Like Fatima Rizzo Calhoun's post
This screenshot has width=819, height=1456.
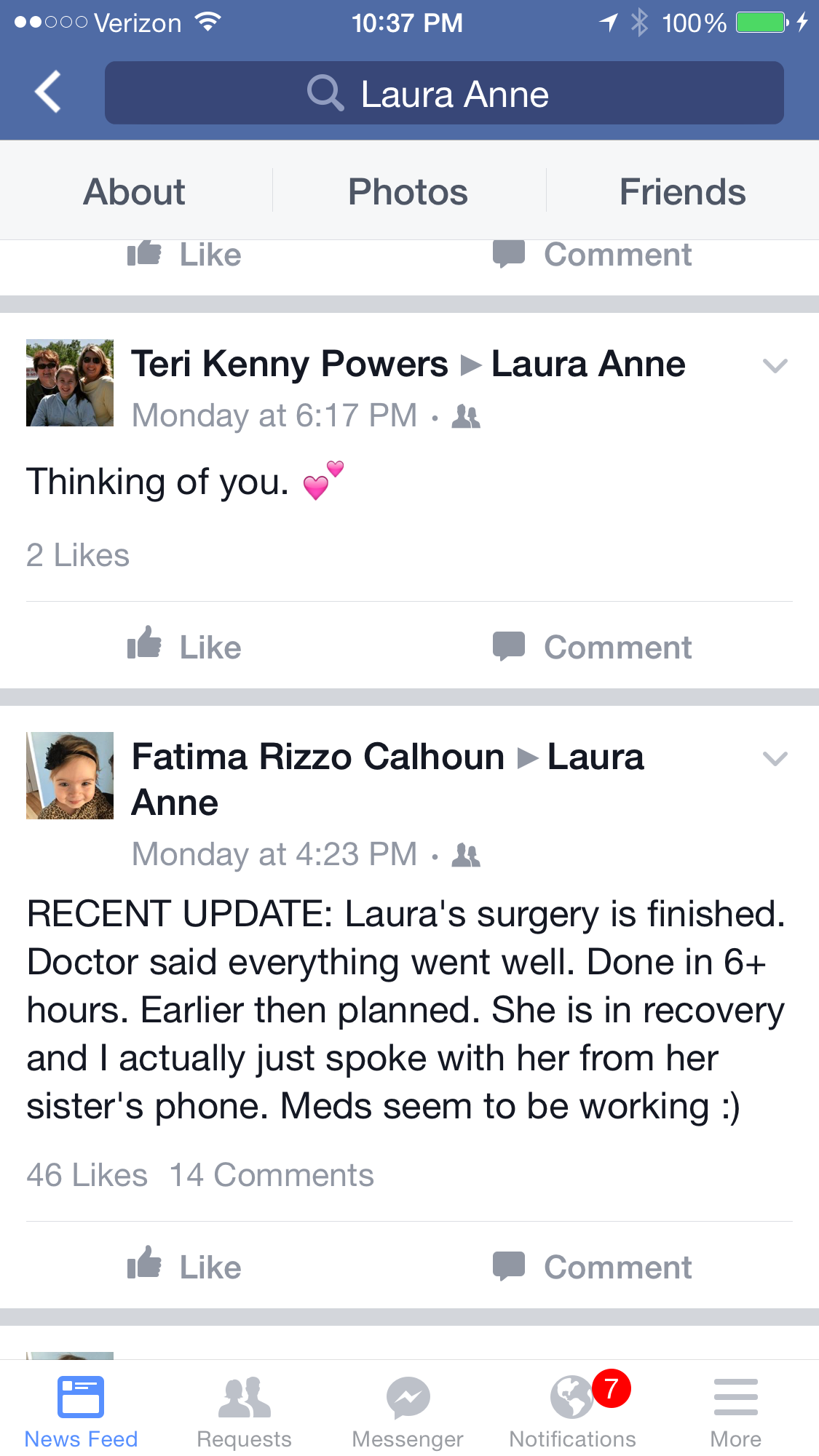click(145, 1265)
